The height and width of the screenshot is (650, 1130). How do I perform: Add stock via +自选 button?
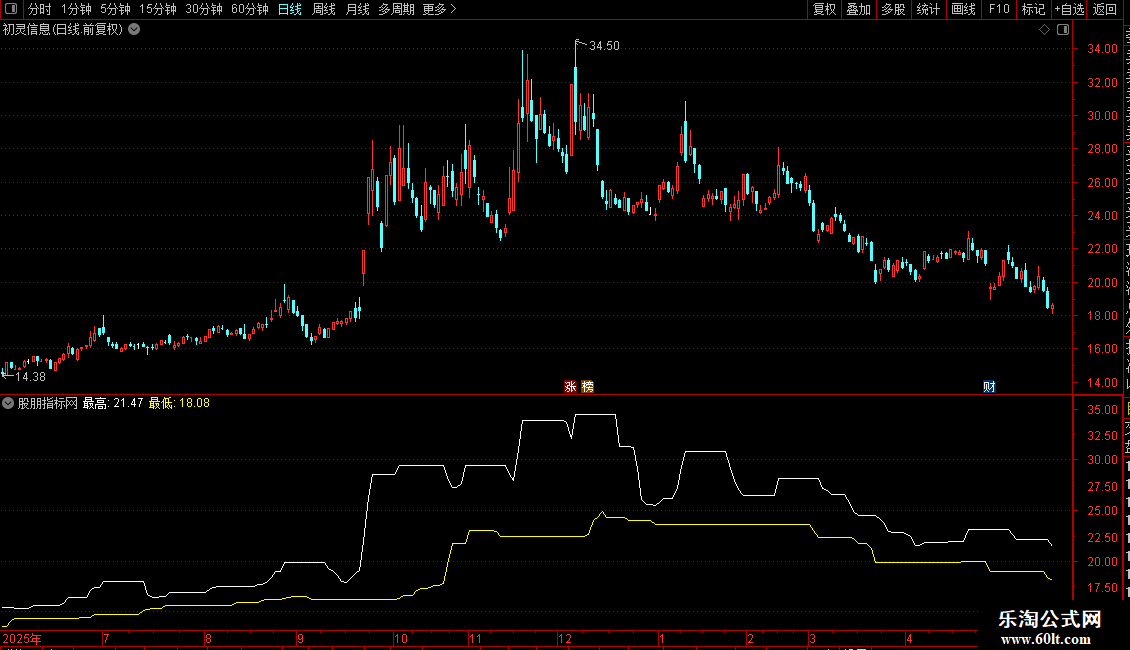1069,9
